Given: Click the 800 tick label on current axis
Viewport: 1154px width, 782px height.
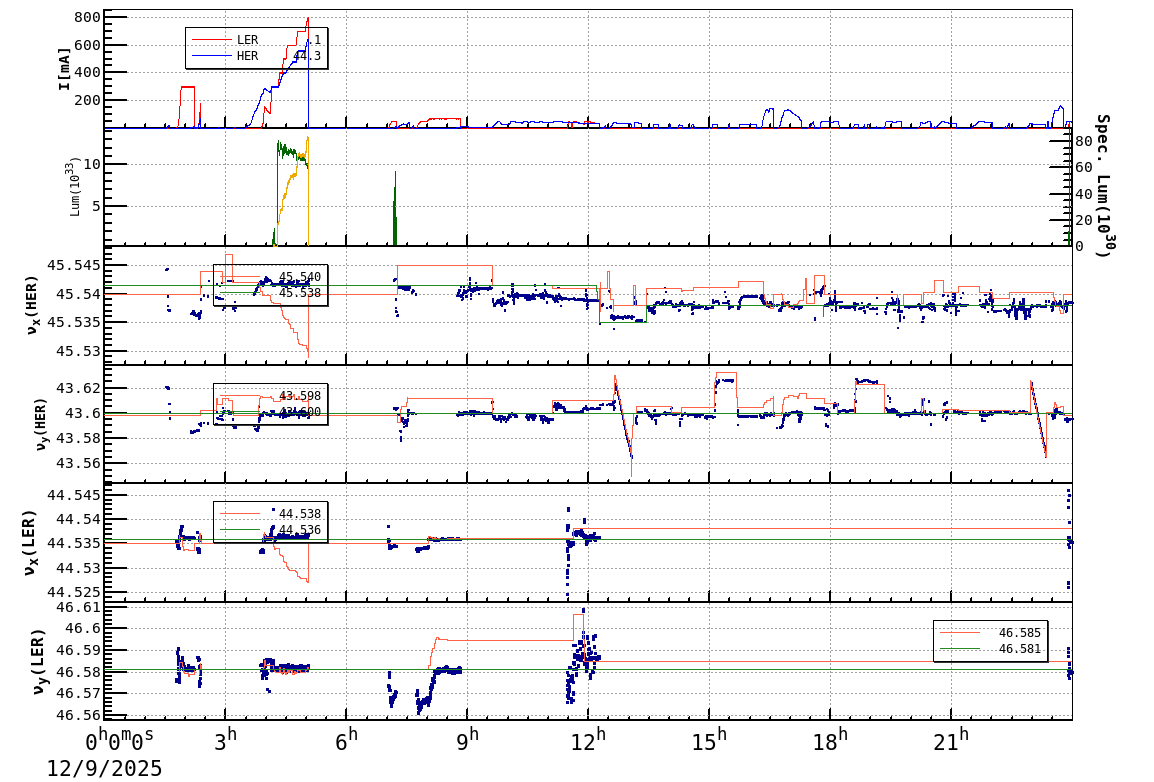Looking at the screenshot, I should coord(87,17).
